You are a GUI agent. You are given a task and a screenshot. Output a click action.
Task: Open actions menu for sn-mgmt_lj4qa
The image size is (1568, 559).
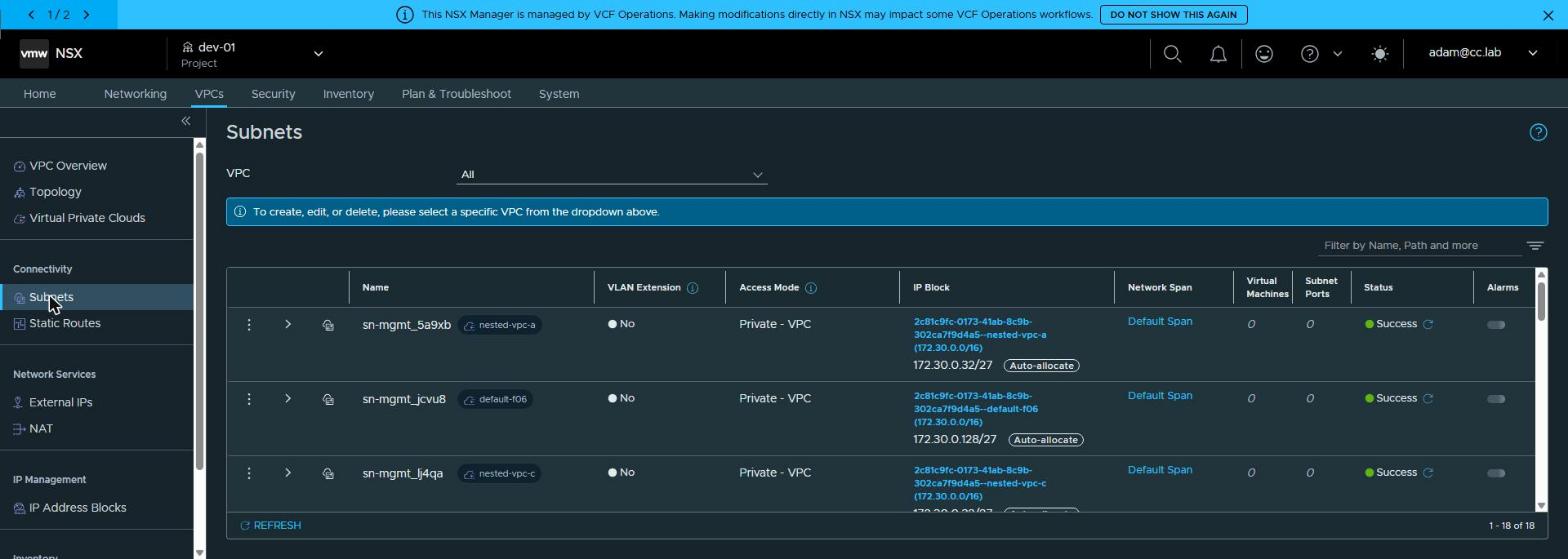pyautogui.click(x=249, y=473)
